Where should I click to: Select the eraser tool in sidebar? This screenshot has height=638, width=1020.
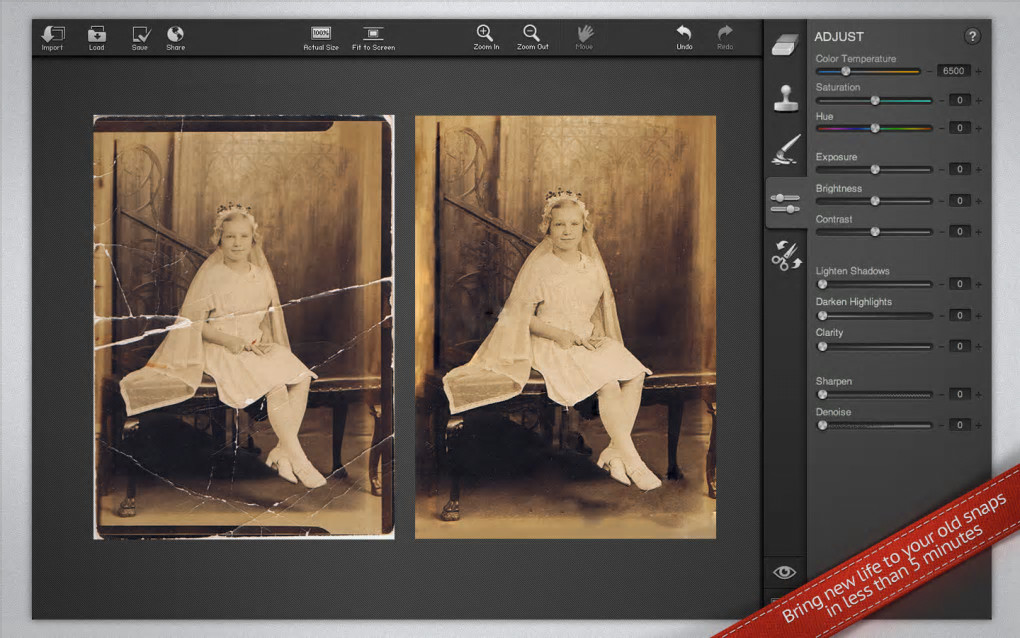click(x=785, y=45)
